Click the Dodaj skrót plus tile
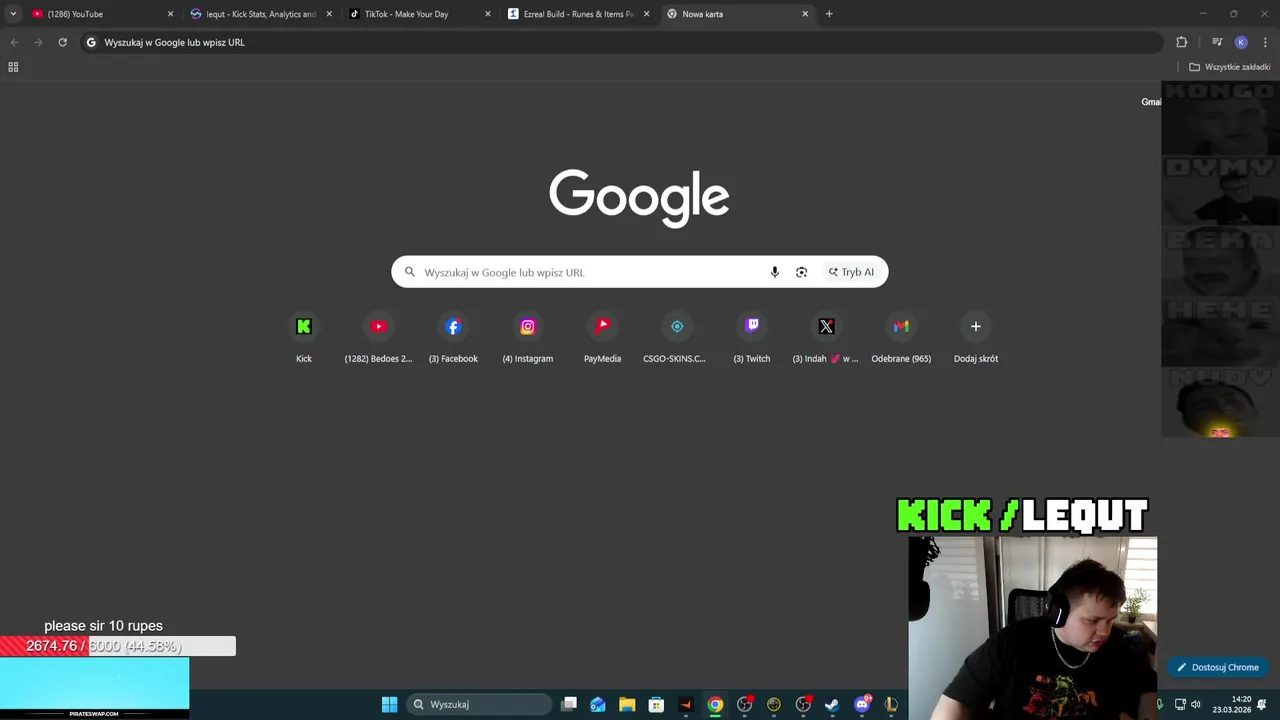 pyautogui.click(x=976, y=338)
